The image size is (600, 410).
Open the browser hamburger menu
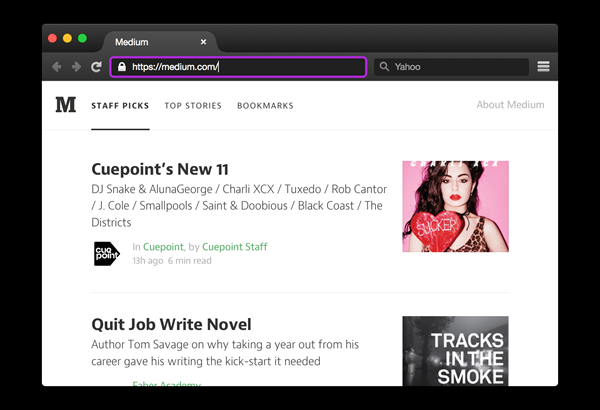pos(543,67)
